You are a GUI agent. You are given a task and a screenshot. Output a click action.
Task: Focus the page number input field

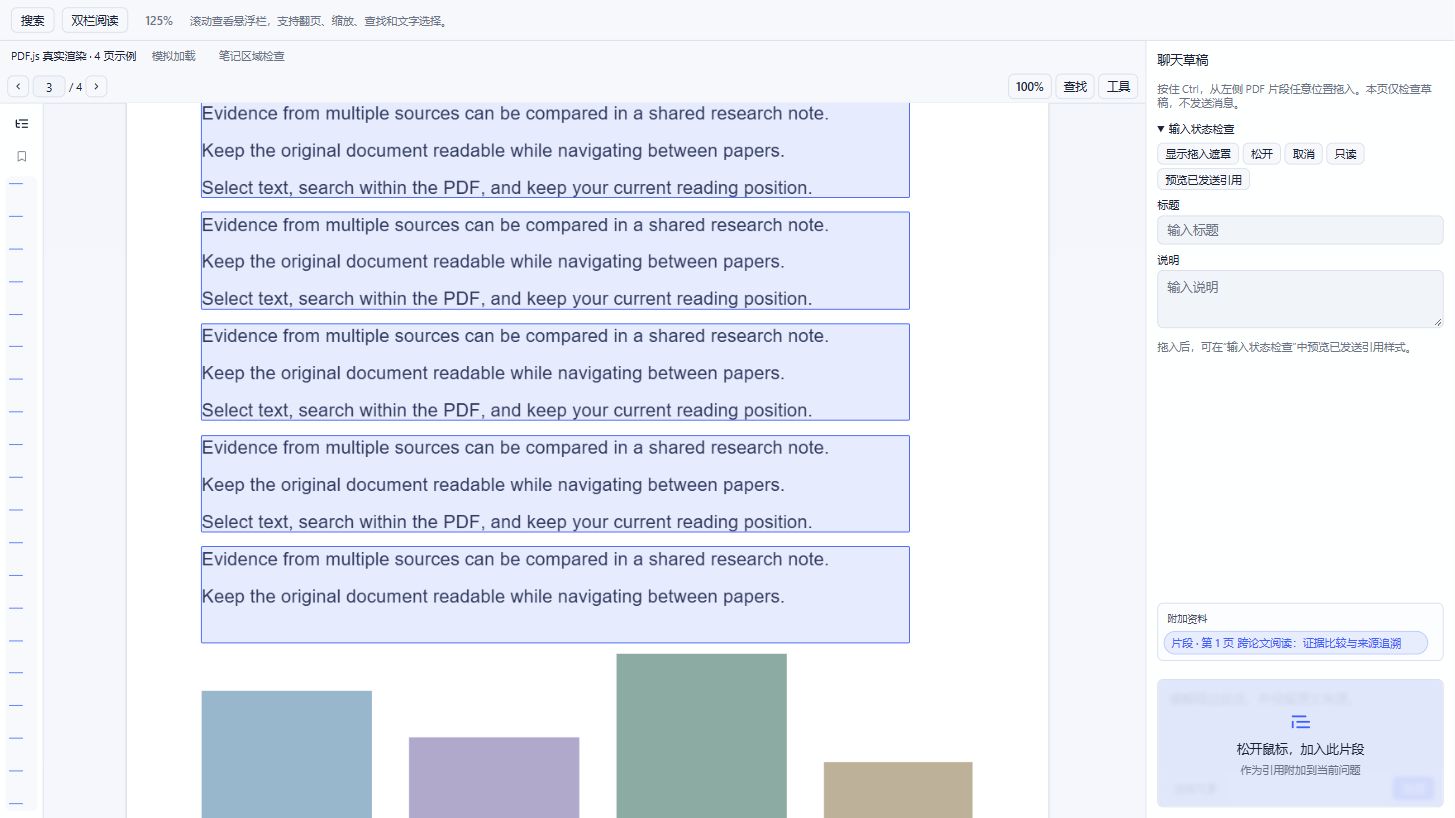click(49, 87)
